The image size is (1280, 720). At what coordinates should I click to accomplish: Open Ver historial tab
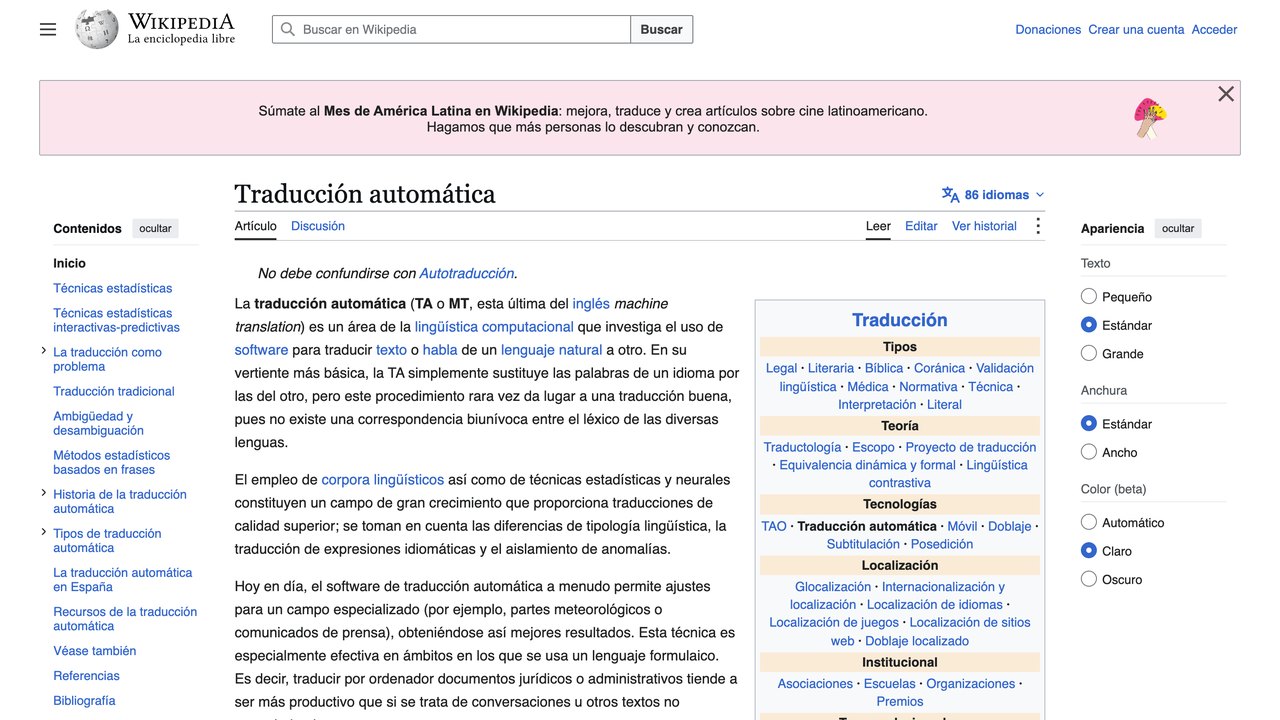(984, 226)
